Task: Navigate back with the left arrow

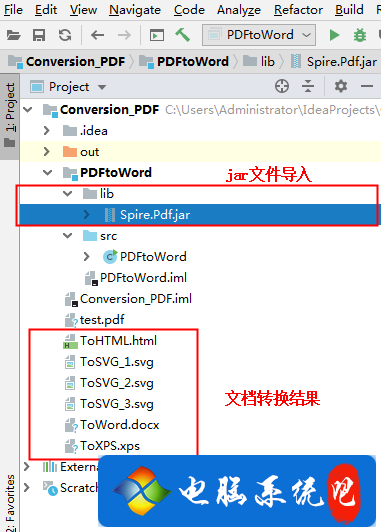Action: [97, 35]
